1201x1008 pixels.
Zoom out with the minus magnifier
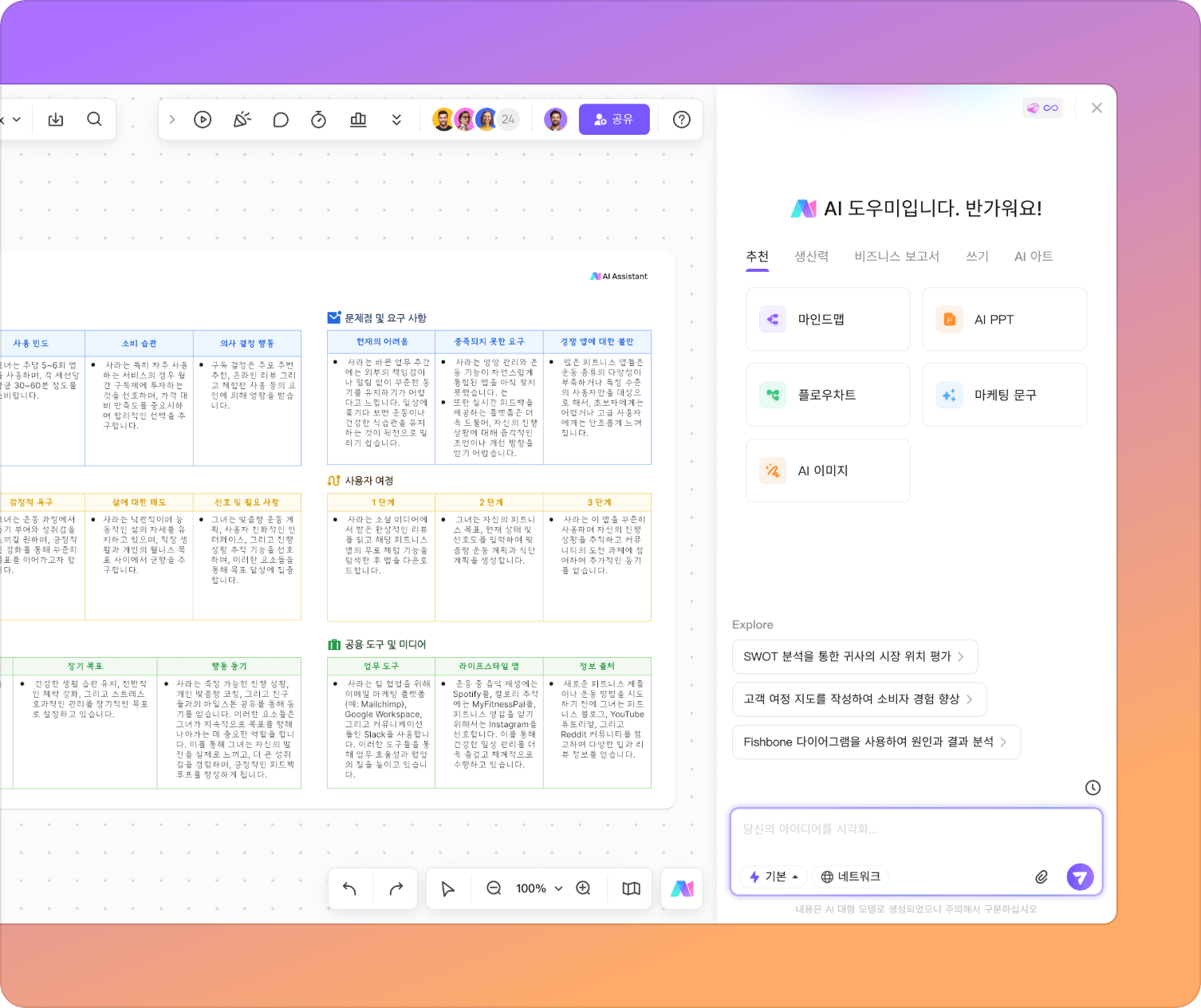(494, 888)
